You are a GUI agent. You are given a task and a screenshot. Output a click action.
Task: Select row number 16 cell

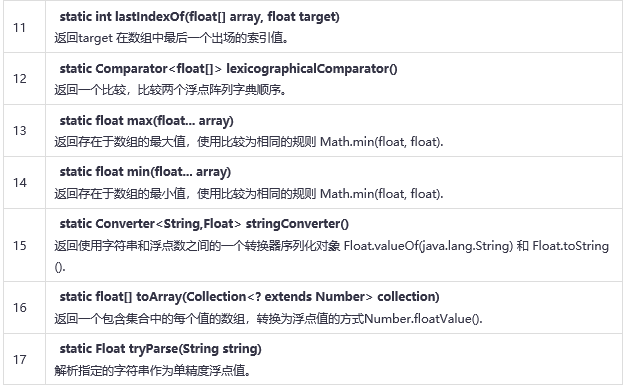click(x=24, y=308)
